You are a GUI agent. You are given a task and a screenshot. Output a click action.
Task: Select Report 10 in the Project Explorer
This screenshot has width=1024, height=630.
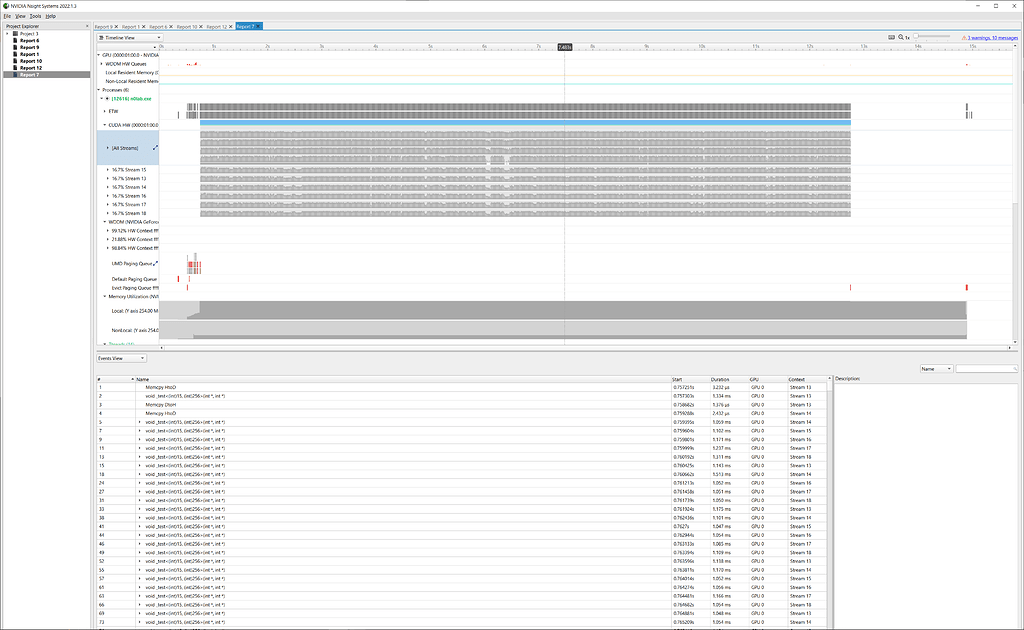pyautogui.click(x=32, y=61)
